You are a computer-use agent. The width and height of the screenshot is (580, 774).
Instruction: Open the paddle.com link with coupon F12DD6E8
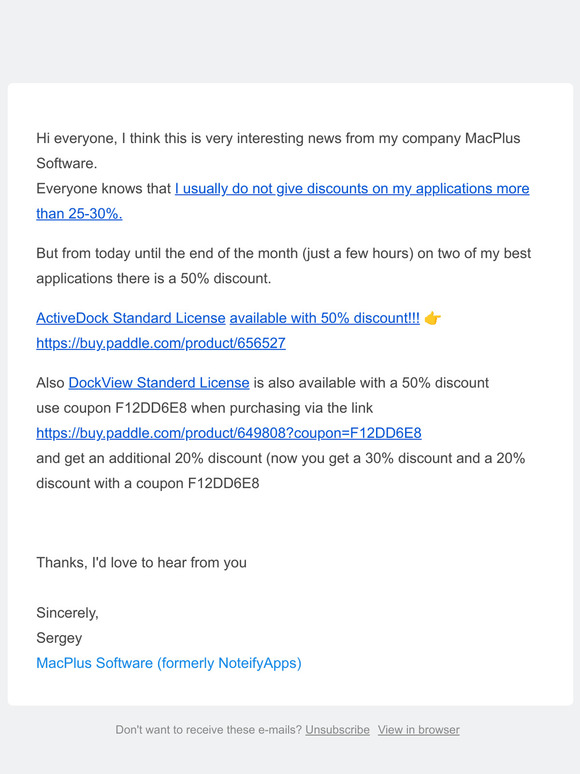[229, 433]
